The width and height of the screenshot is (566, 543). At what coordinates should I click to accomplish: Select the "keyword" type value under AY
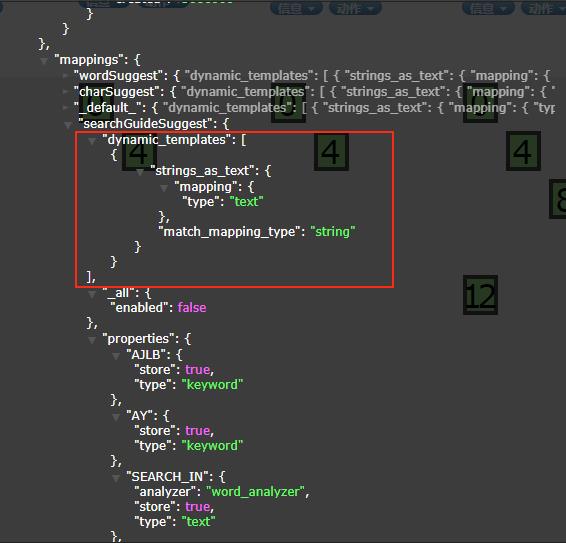212,446
